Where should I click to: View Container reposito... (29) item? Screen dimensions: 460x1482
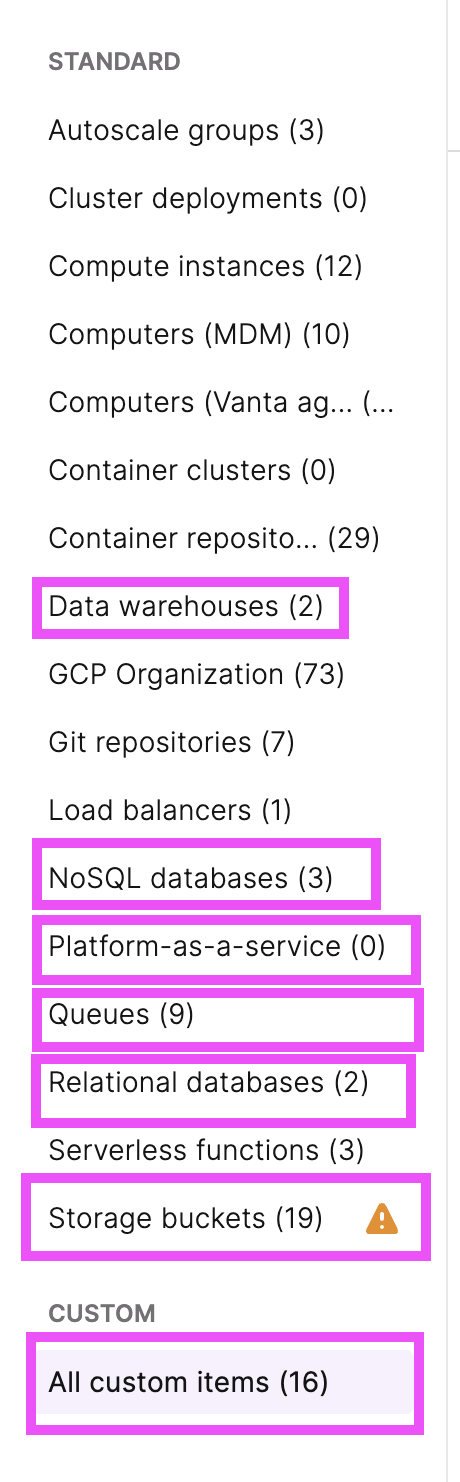[x=214, y=538]
